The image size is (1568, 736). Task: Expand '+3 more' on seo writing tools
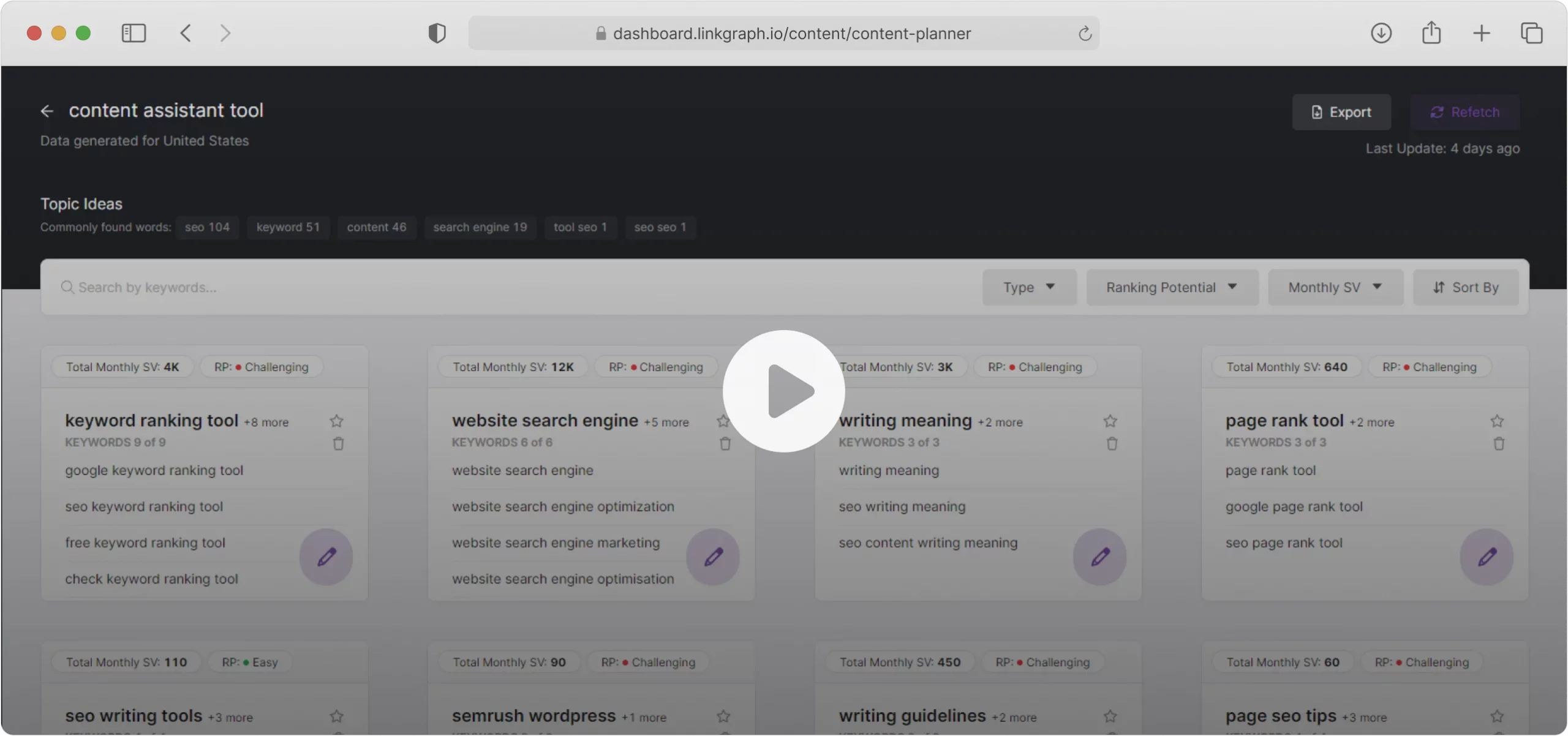point(230,718)
